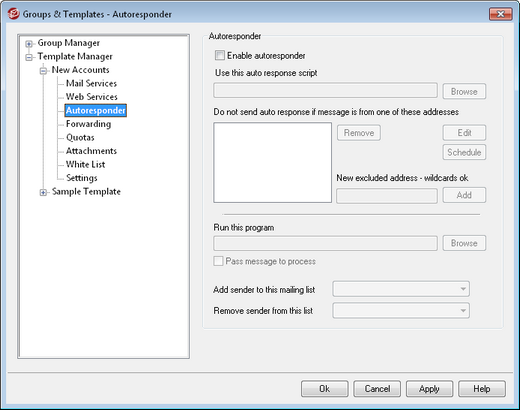Select Mail Services in the tree
The height and width of the screenshot is (410, 520).
tap(91, 83)
